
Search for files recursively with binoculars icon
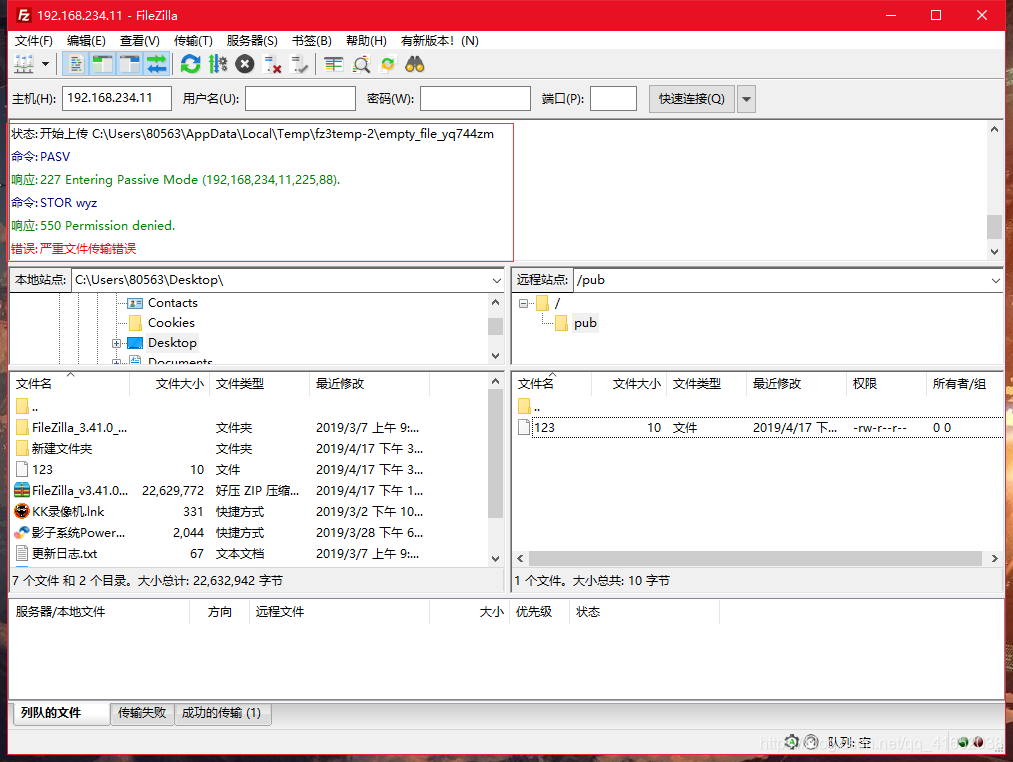click(415, 64)
